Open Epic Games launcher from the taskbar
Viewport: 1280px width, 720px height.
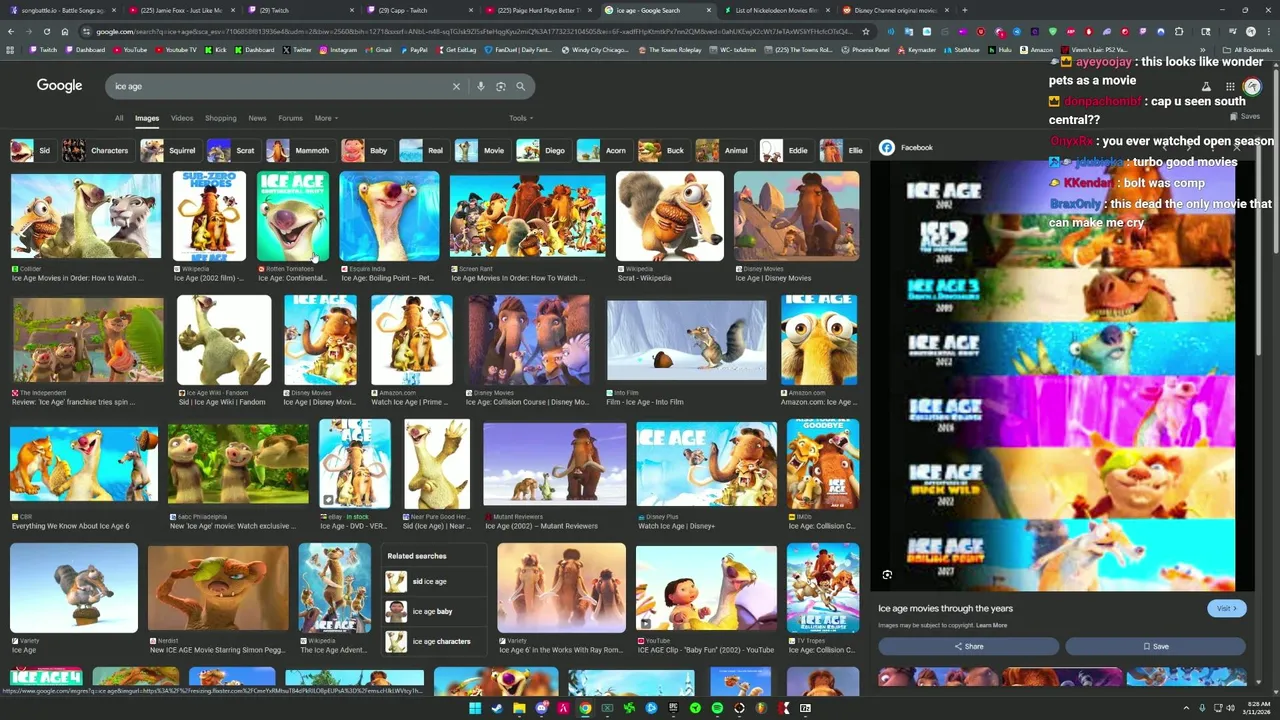point(673,708)
